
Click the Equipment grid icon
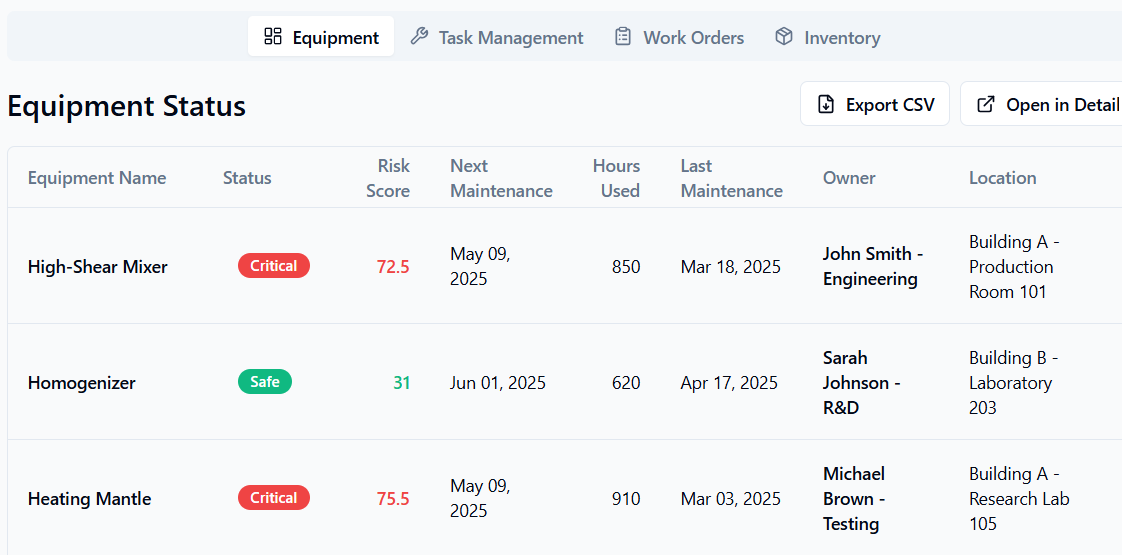tap(273, 36)
